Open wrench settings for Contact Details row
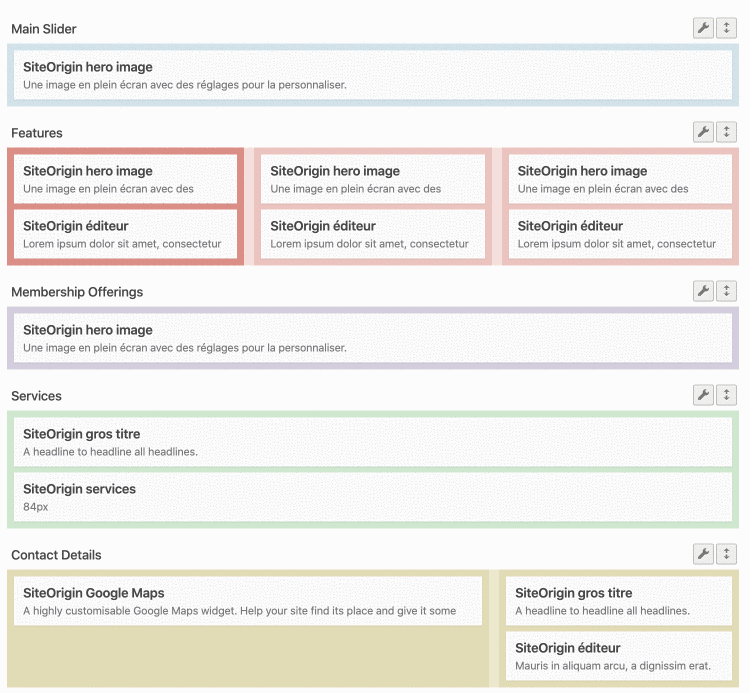Viewport: 750px width, 693px height. [703, 554]
